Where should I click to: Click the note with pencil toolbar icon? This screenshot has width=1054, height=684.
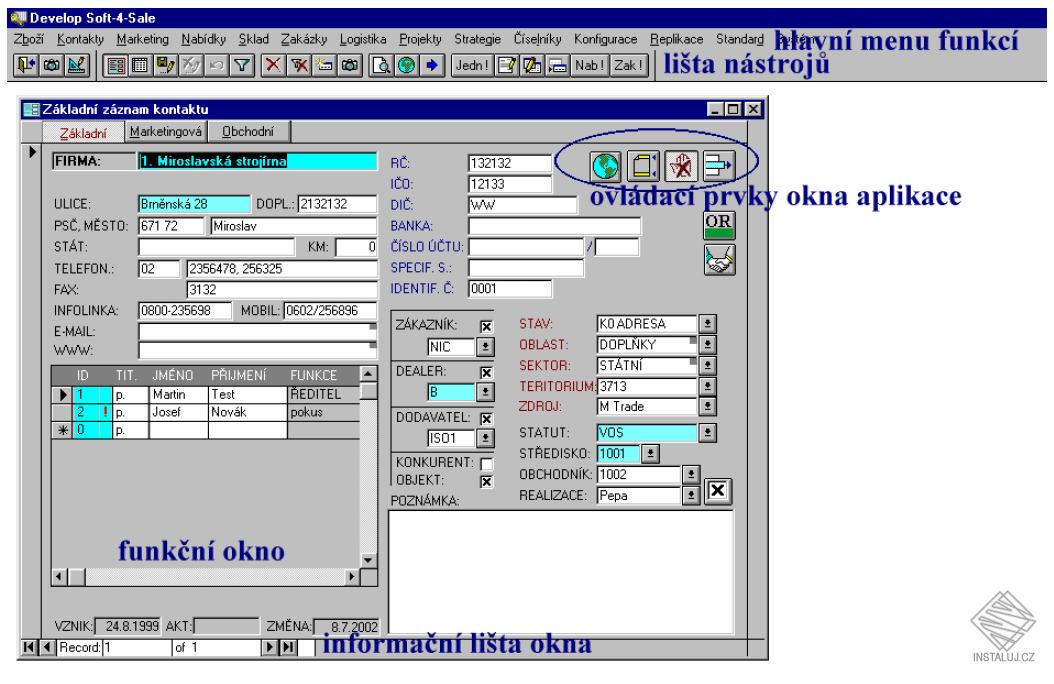pyautogui.click(x=507, y=65)
